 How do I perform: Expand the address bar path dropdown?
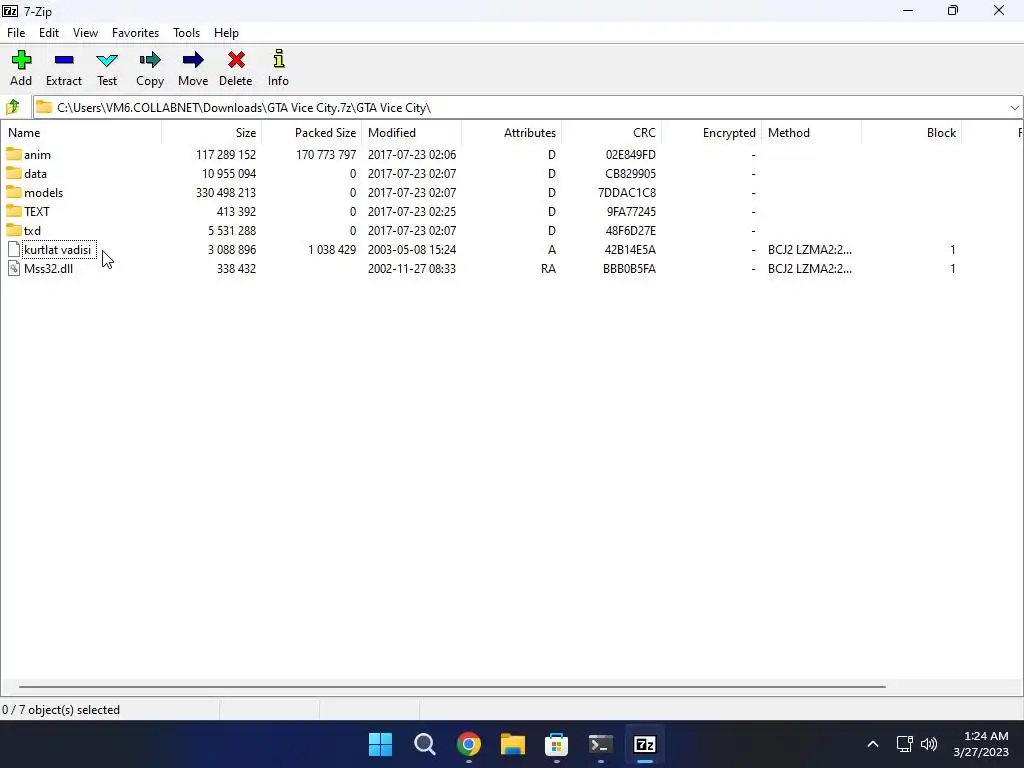tap(1014, 108)
